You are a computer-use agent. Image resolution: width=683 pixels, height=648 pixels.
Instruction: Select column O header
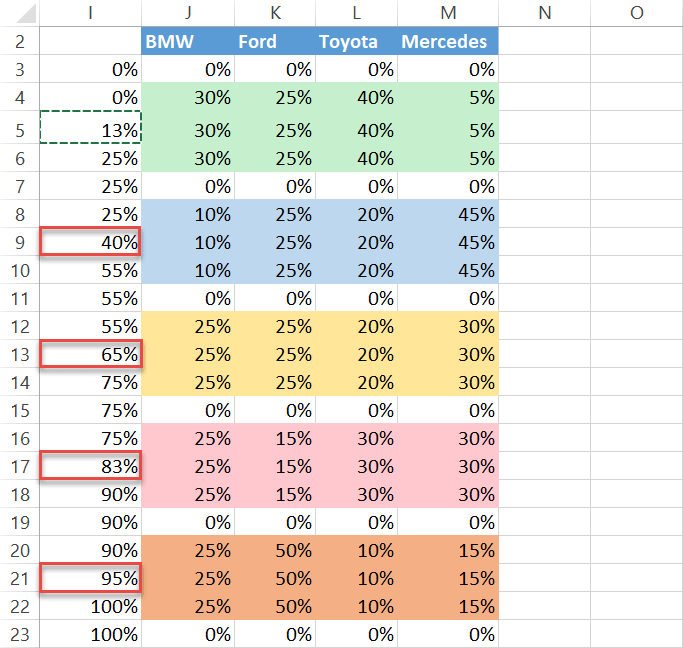(636, 13)
